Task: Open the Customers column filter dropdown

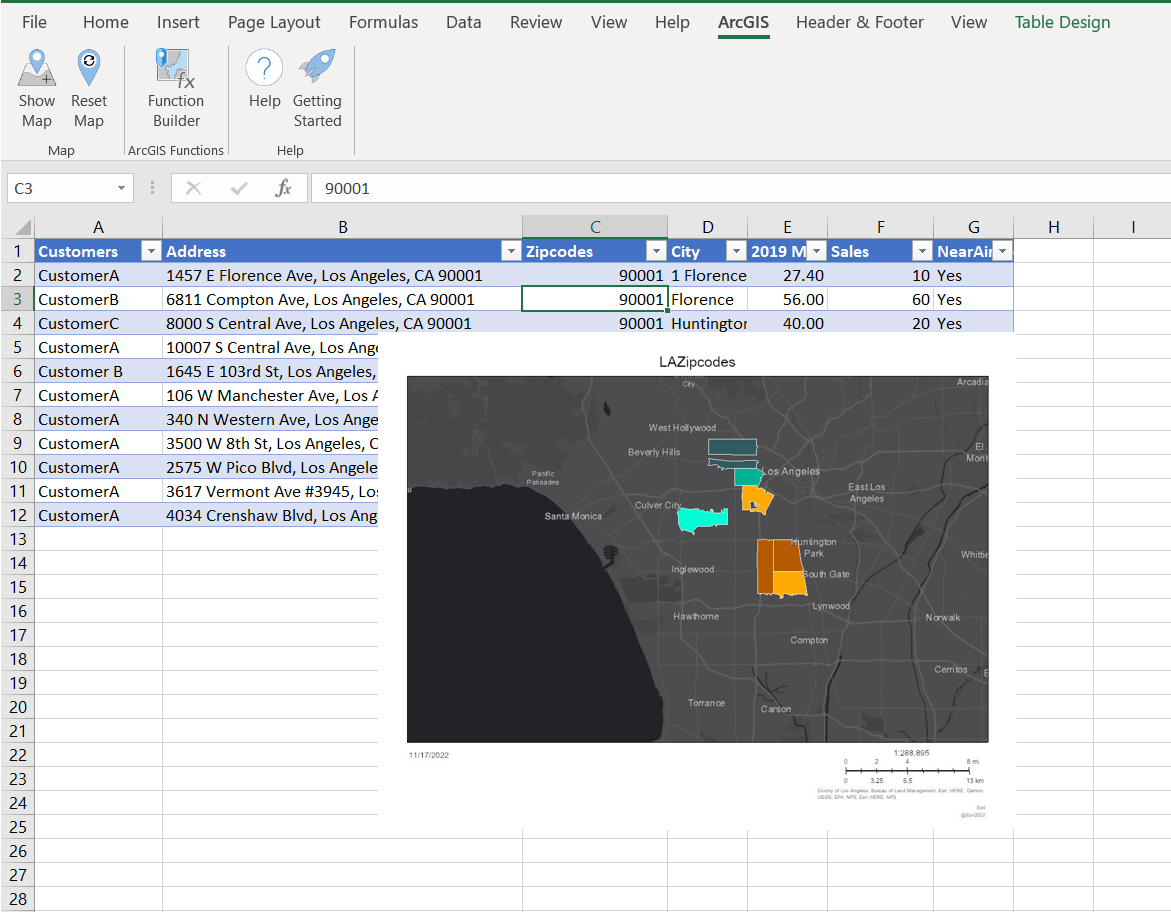Action: click(x=151, y=251)
